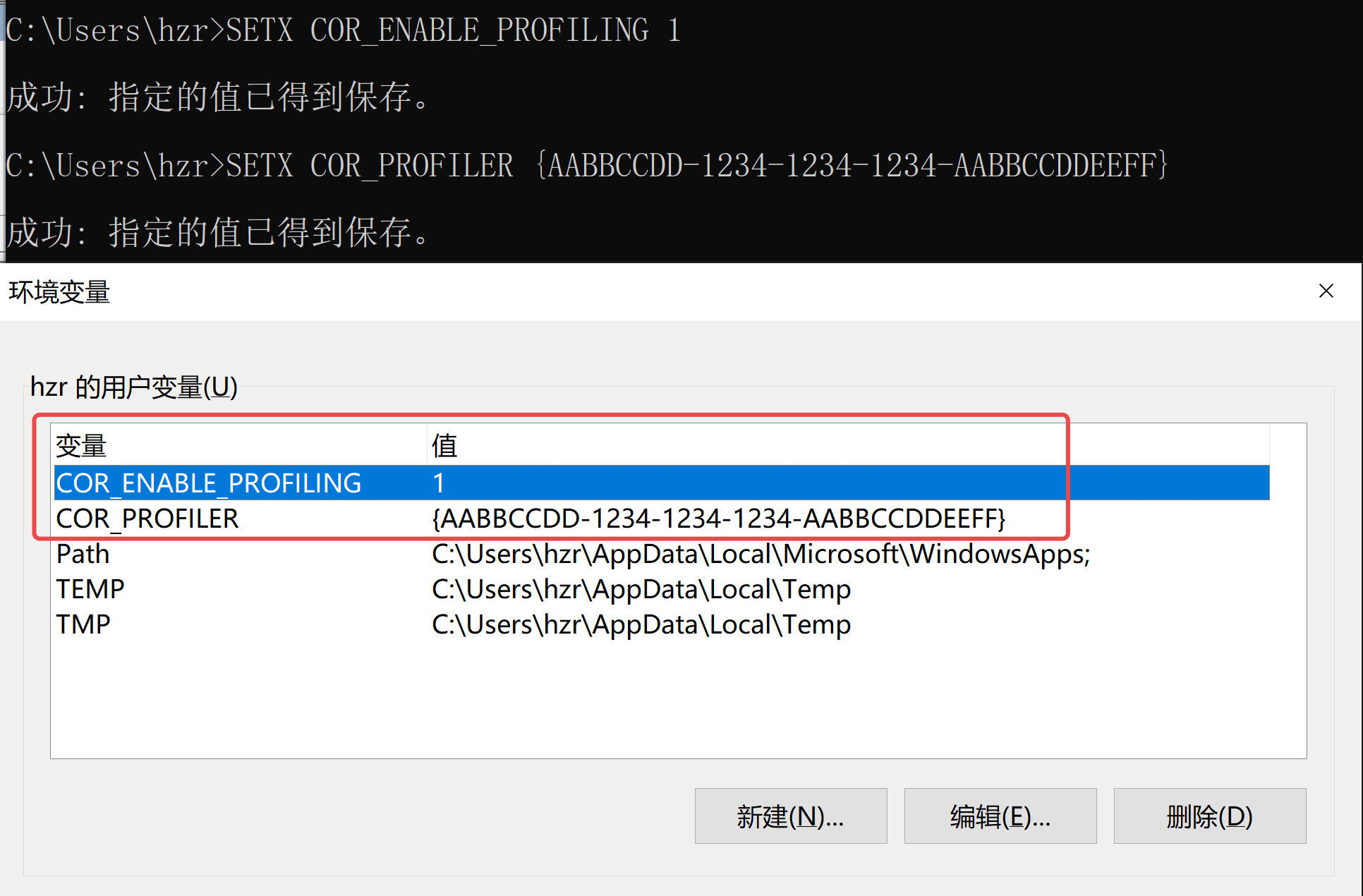This screenshot has width=1363, height=896.
Task: Select the TMP variable row
Action: pyautogui.click(x=83, y=624)
